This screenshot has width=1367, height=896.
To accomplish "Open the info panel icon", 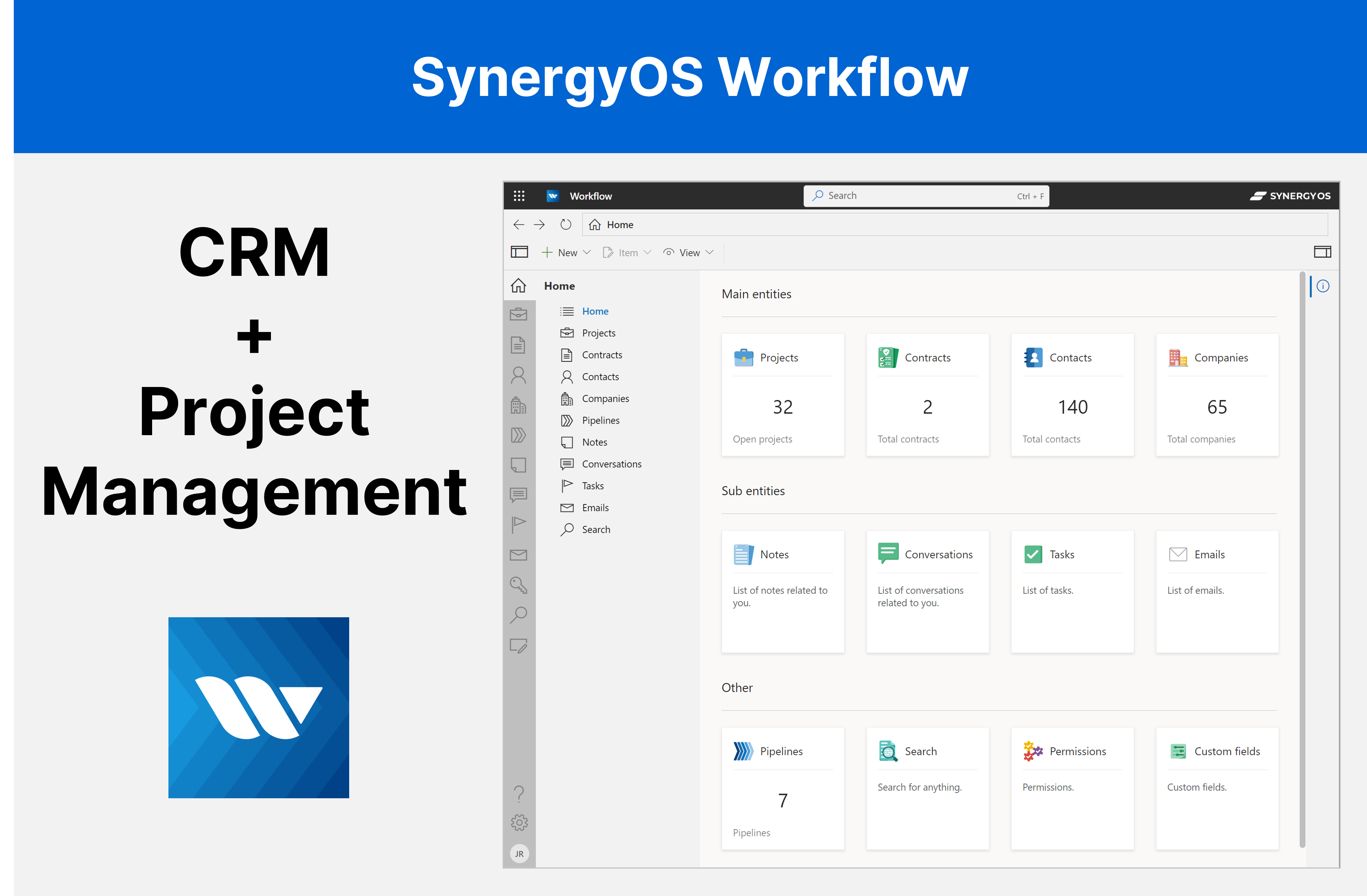I will (x=1323, y=286).
